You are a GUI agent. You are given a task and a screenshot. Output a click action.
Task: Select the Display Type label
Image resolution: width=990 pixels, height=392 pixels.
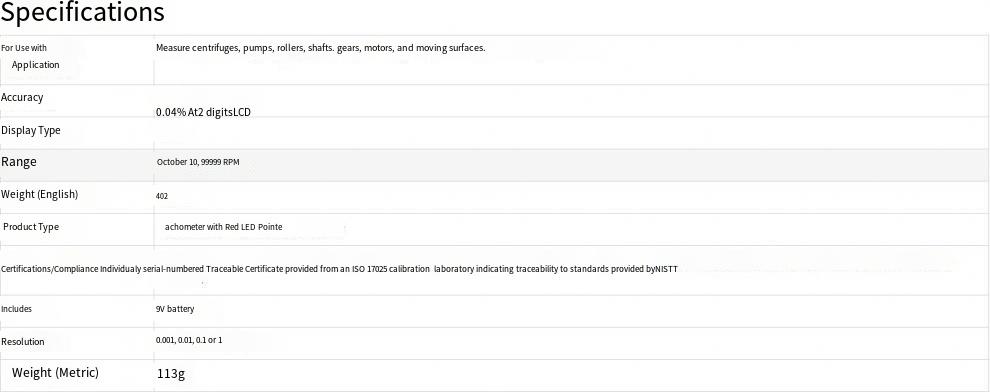click(x=31, y=131)
